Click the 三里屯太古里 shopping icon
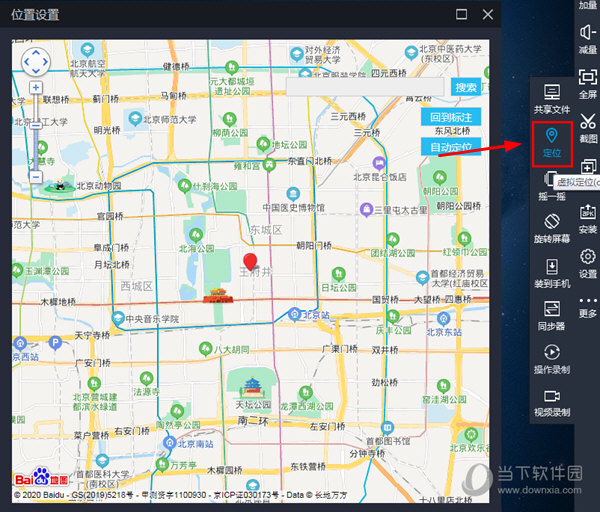 (x=366, y=209)
